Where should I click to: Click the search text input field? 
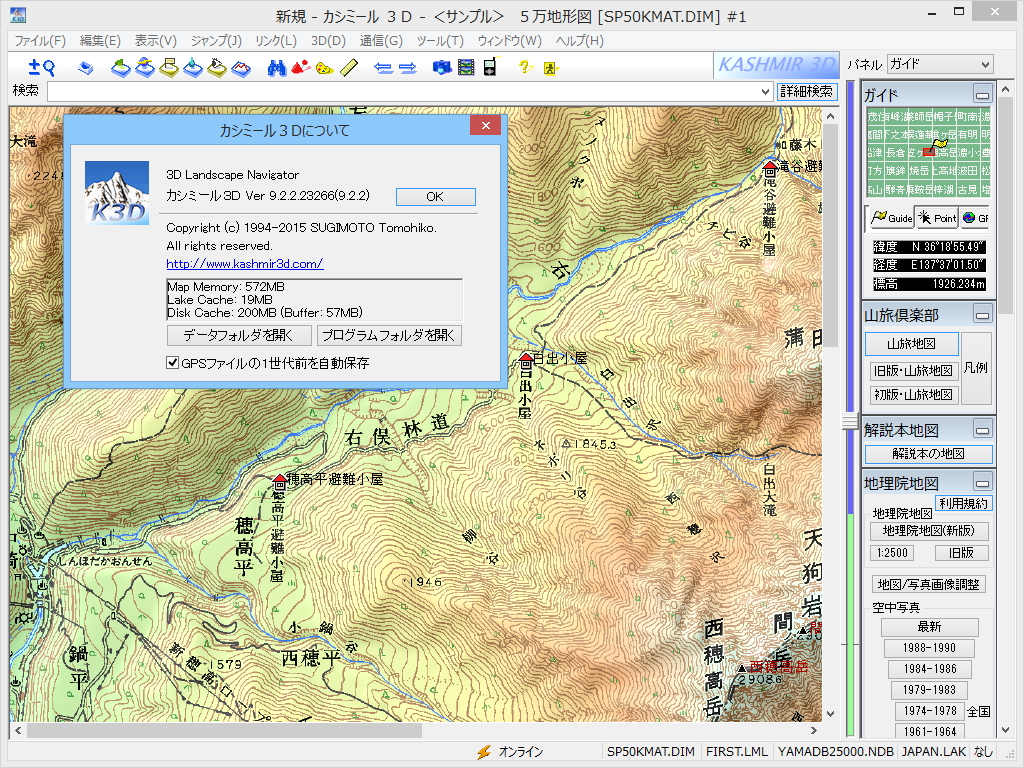click(x=400, y=91)
